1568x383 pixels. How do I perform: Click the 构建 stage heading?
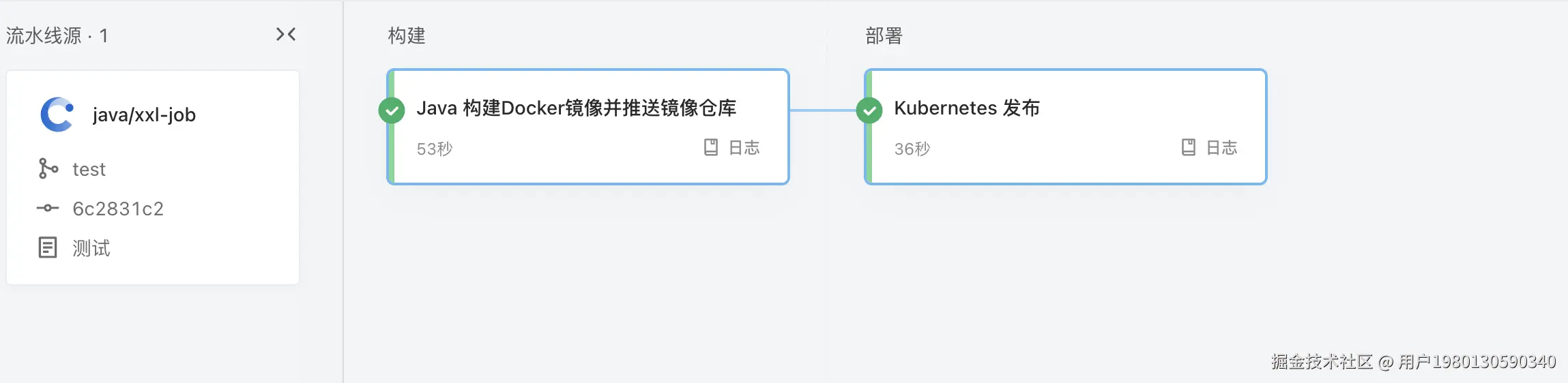point(407,35)
